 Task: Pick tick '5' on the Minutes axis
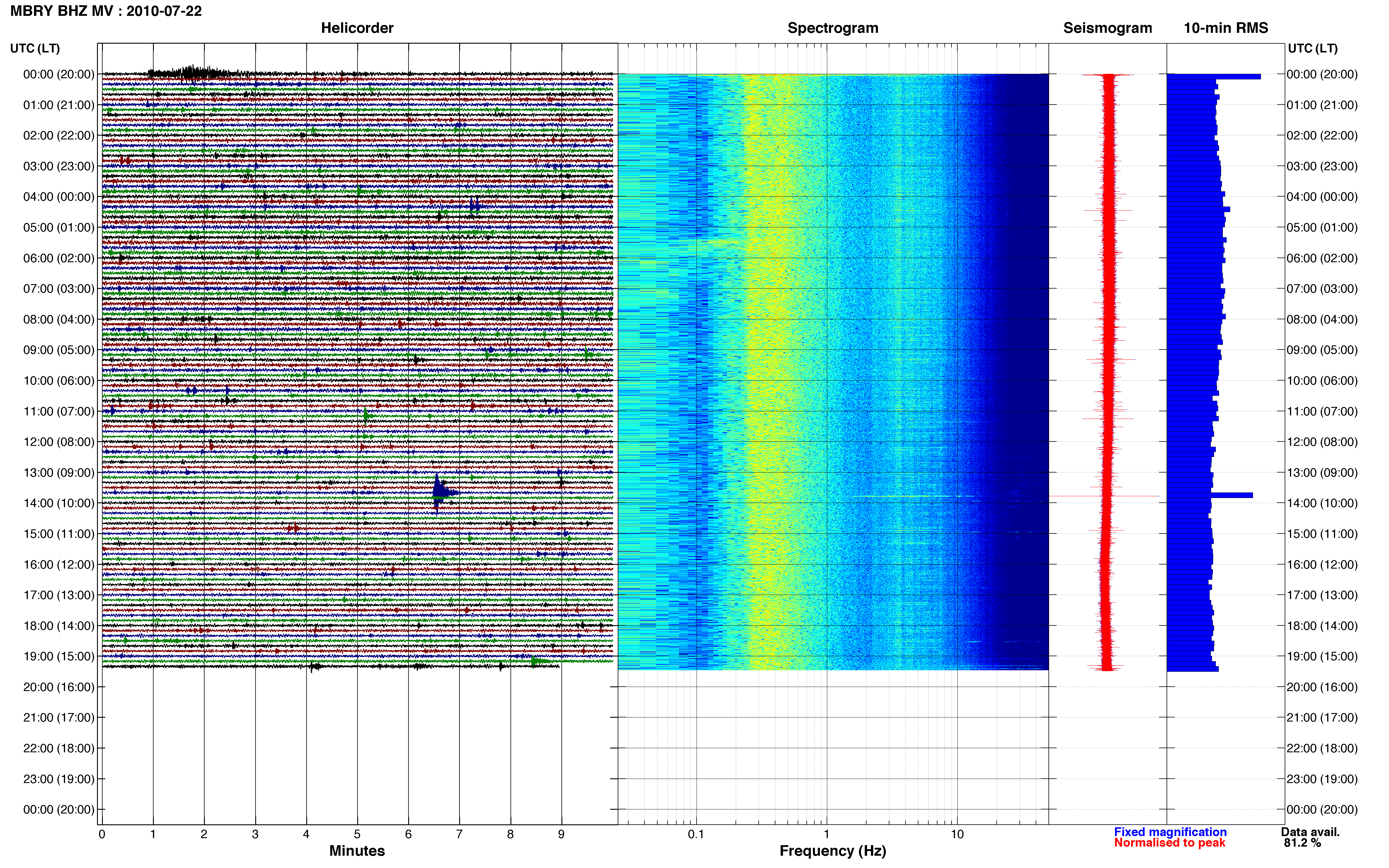tap(357, 835)
